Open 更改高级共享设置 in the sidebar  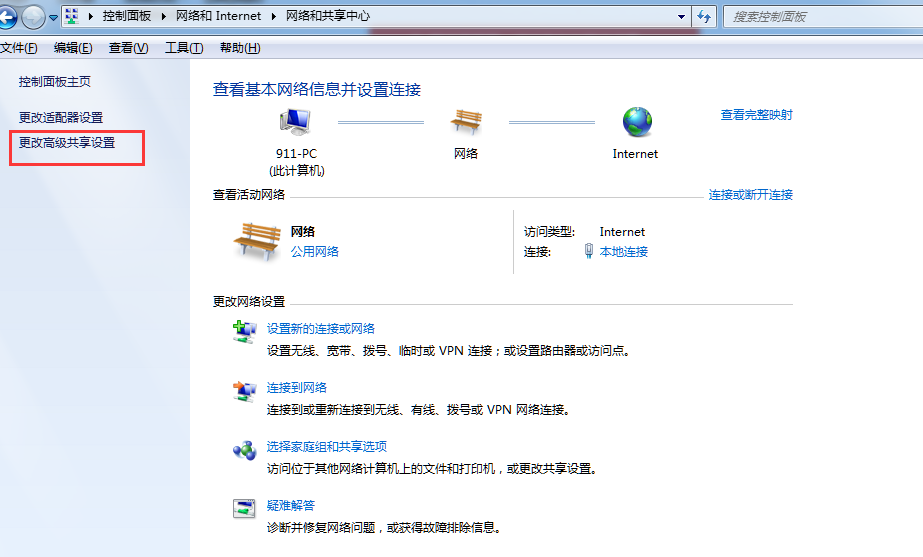(67, 143)
